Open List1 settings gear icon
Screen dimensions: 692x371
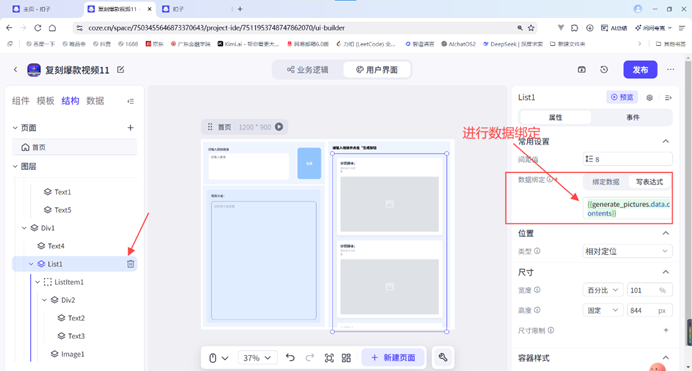click(x=649, y=97)
